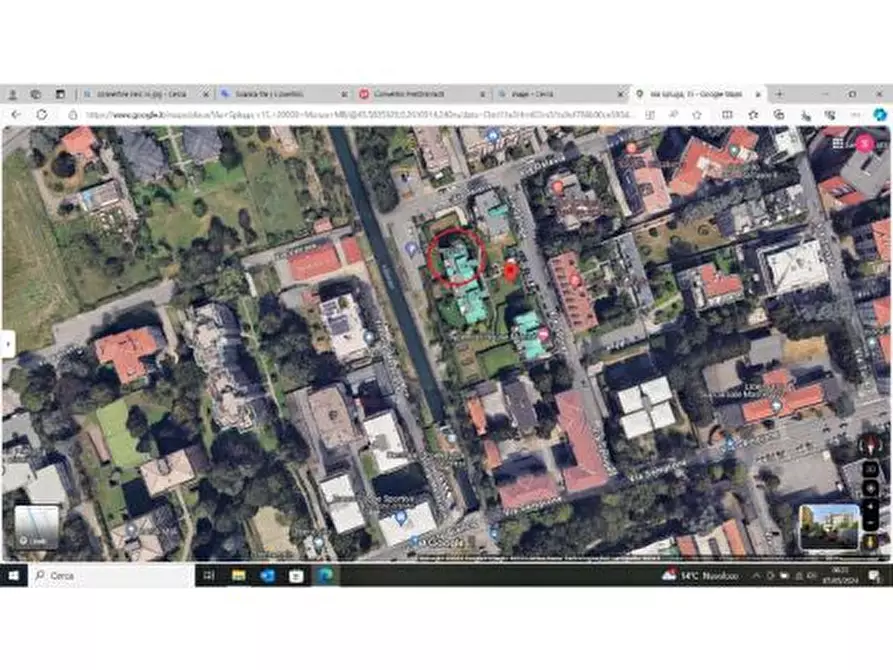
Task: Click the browser refresh button
Action: [x=42, y=115]
